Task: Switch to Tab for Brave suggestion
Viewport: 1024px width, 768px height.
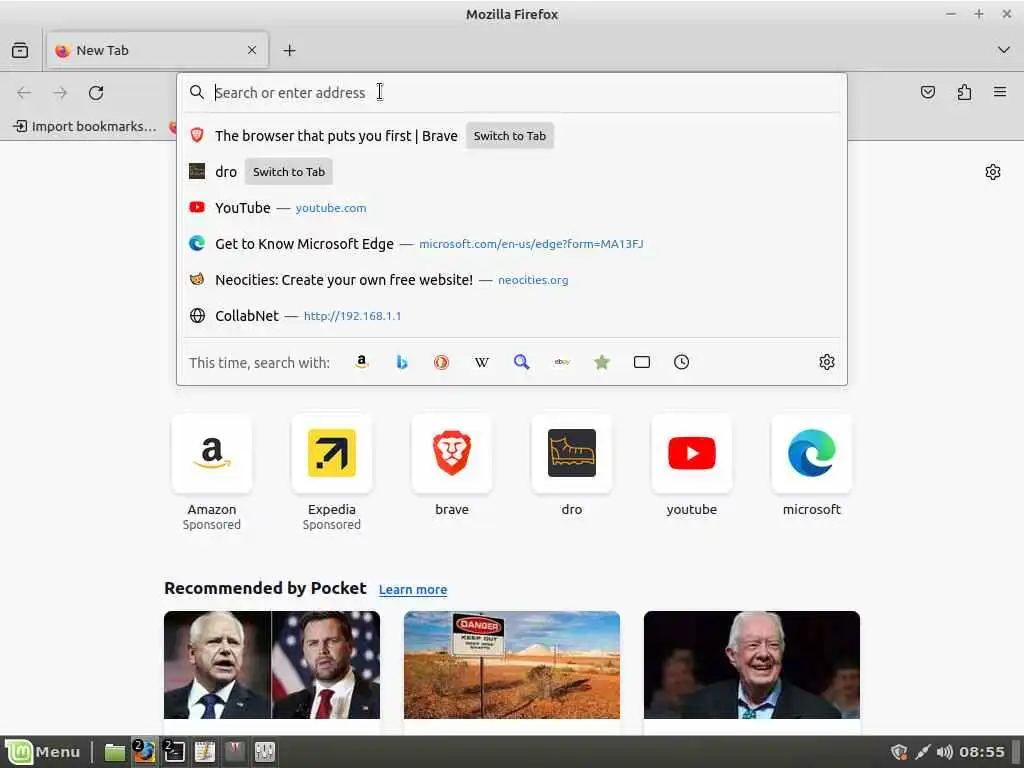Action: [509, 136]
